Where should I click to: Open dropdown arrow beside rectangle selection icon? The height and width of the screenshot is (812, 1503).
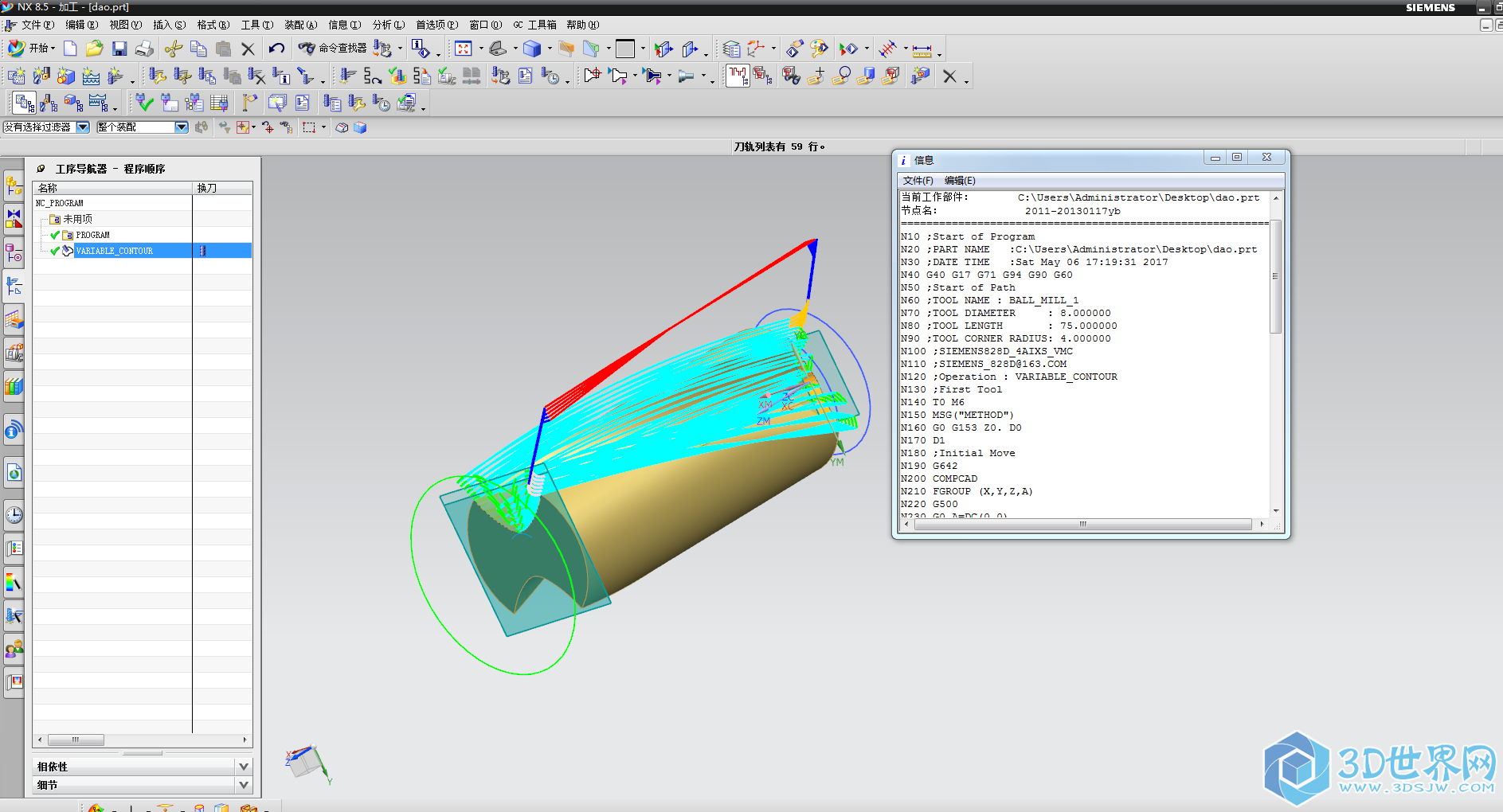pyautogui.click(x=323, y=127)
